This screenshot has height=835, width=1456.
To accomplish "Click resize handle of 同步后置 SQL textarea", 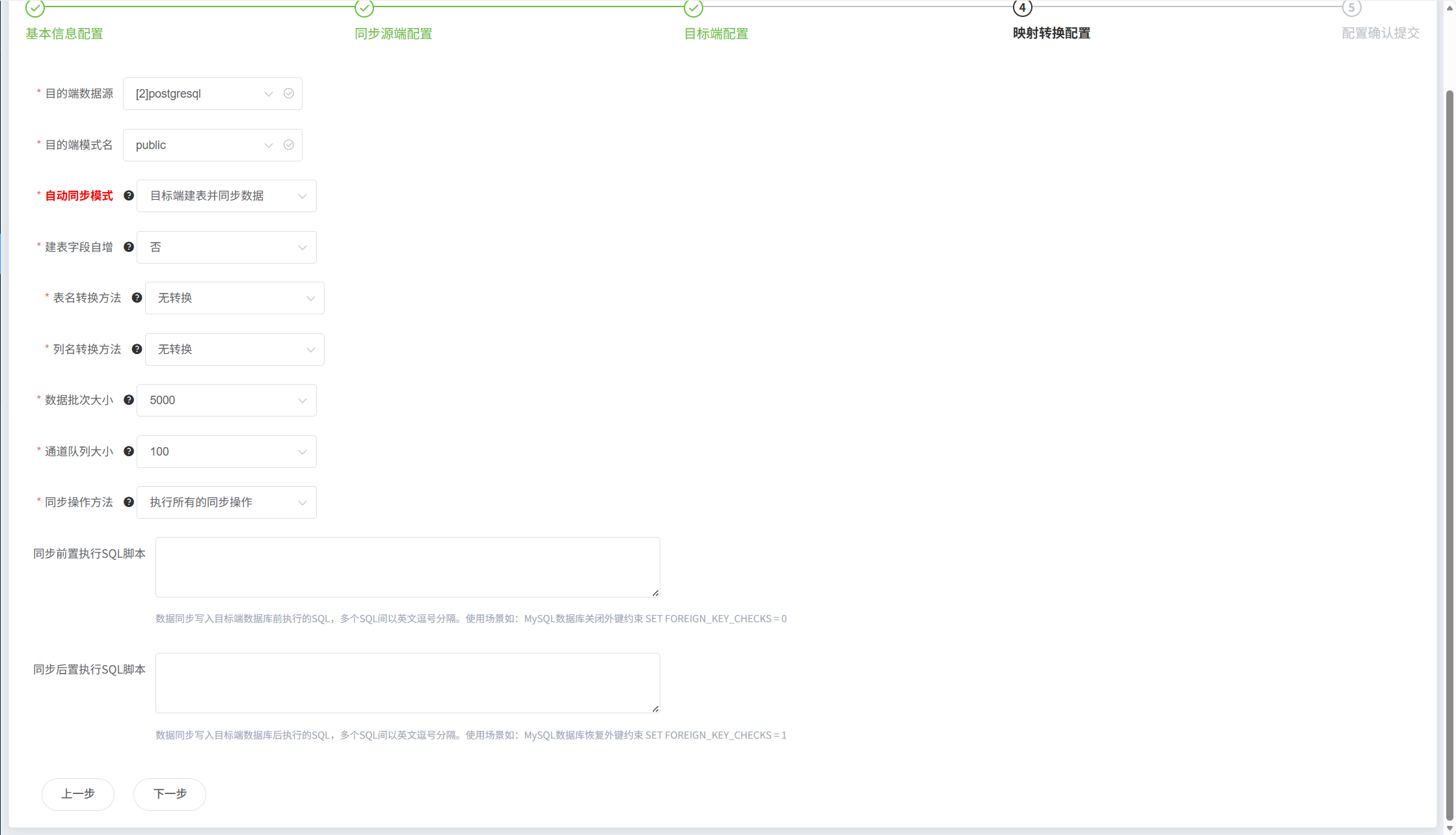I will click(656, 709).
